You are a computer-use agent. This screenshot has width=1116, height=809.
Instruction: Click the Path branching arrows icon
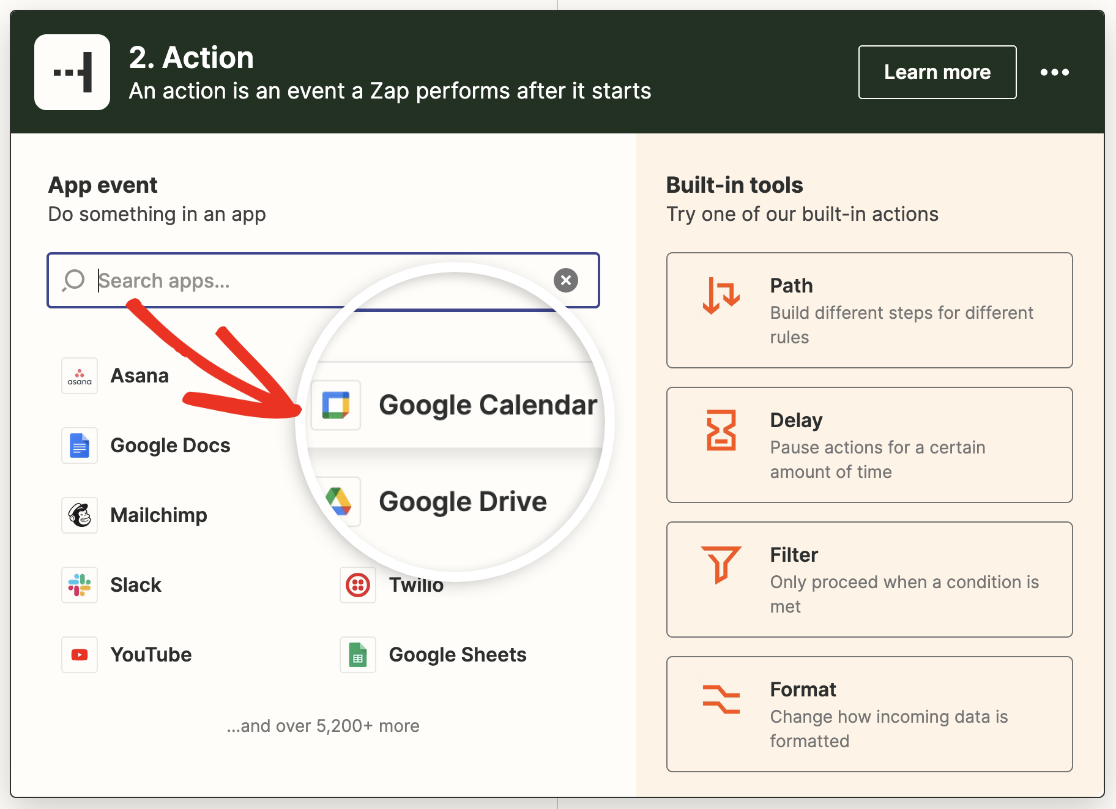coord(721,296)
